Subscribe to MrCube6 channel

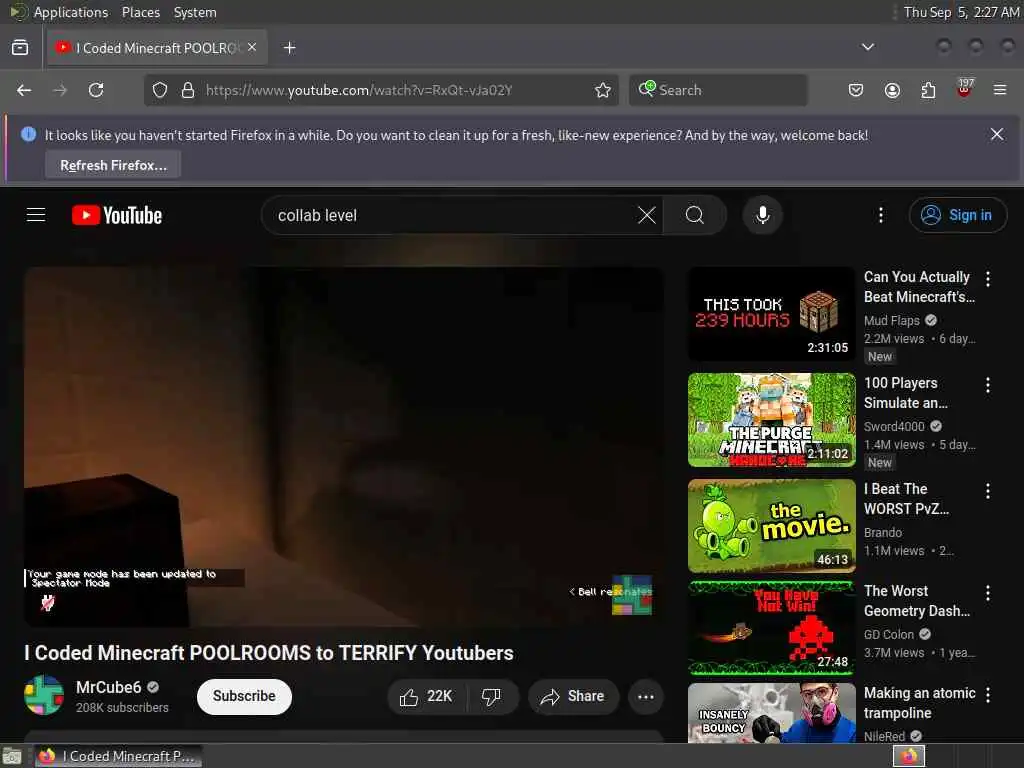pyautogui.click(x=244, y=696)
